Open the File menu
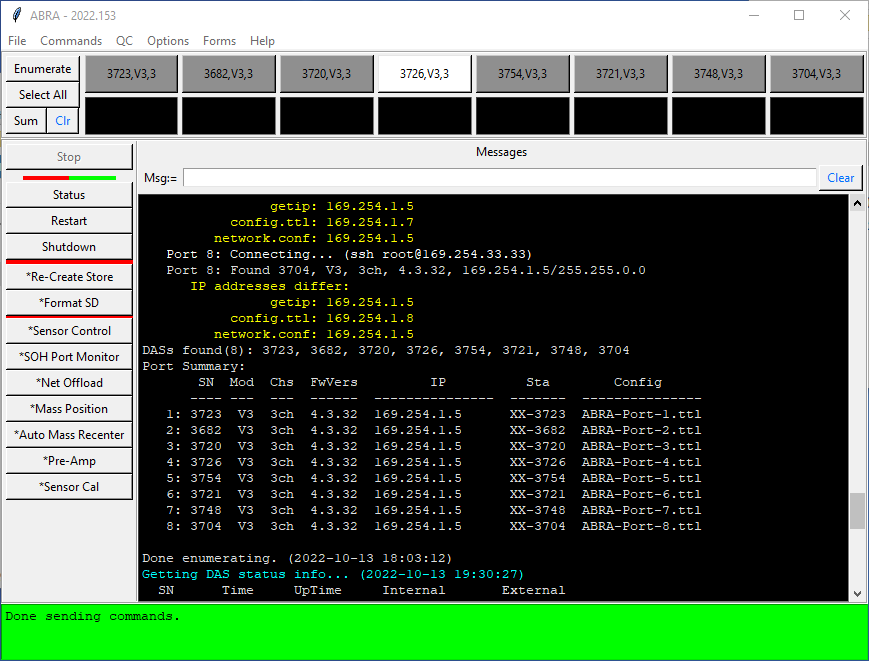The width and height of the screenshot is (869, 661). click(x=17, y=41)
